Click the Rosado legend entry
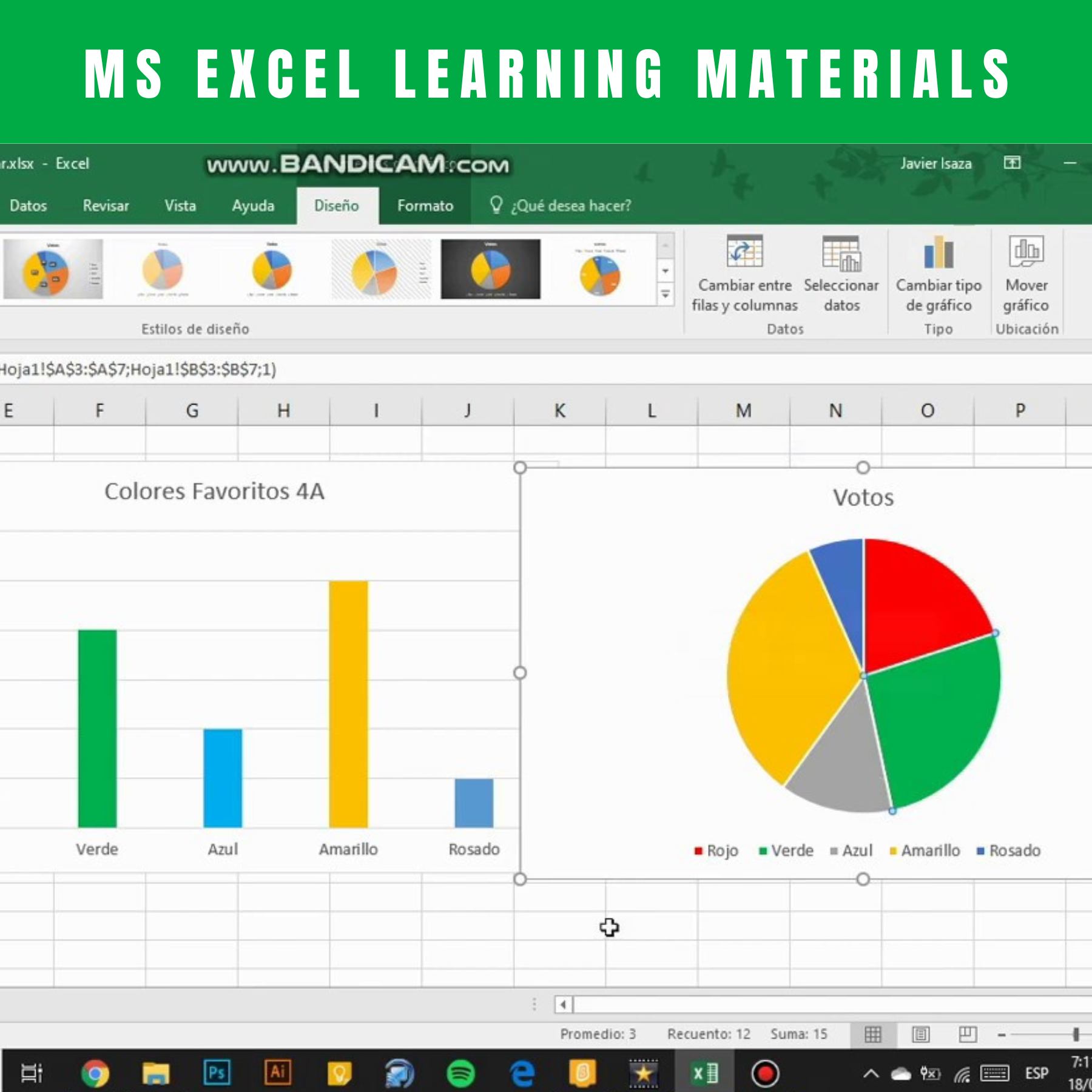 click(1008, 851)
